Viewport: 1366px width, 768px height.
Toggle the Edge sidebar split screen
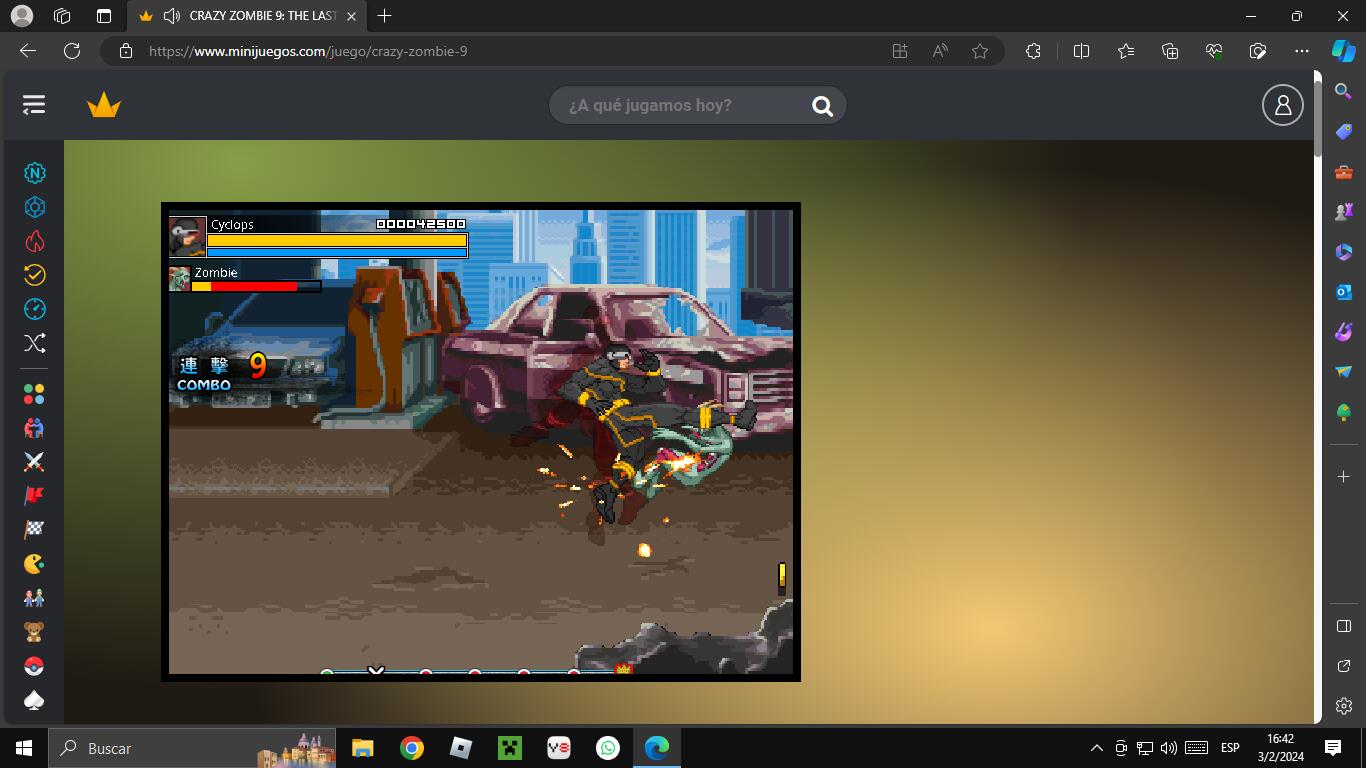point(1081,51)
